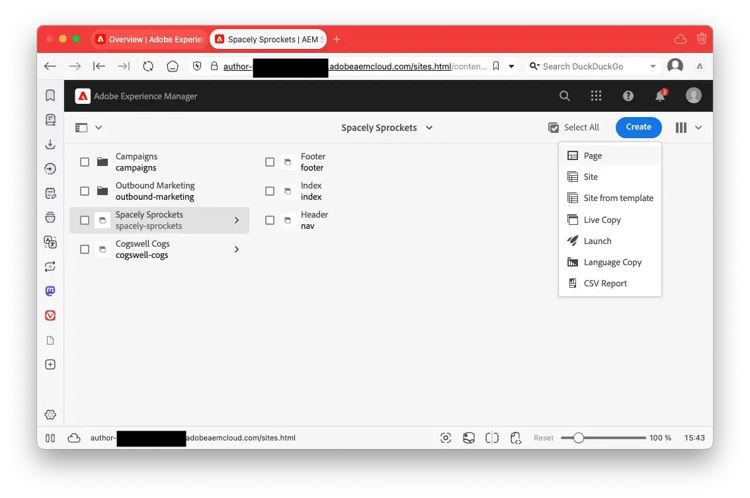Image resolution: width=750 pixels, height=498 pixels.
Task: Open the Vivaldi web panel
Action: tap(50, 316)
